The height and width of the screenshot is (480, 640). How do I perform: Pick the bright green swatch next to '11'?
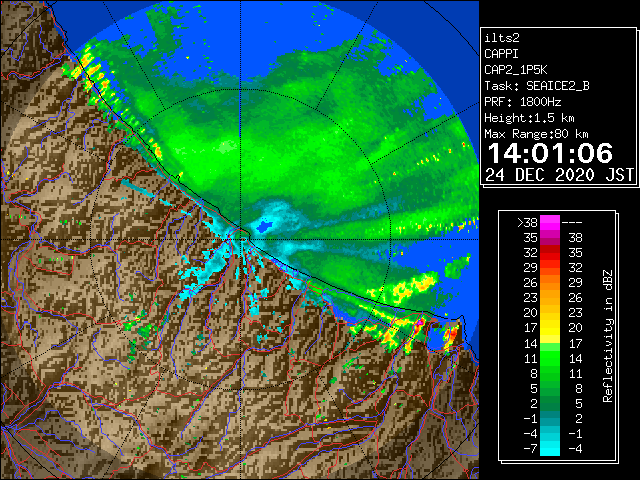(550, 358)
